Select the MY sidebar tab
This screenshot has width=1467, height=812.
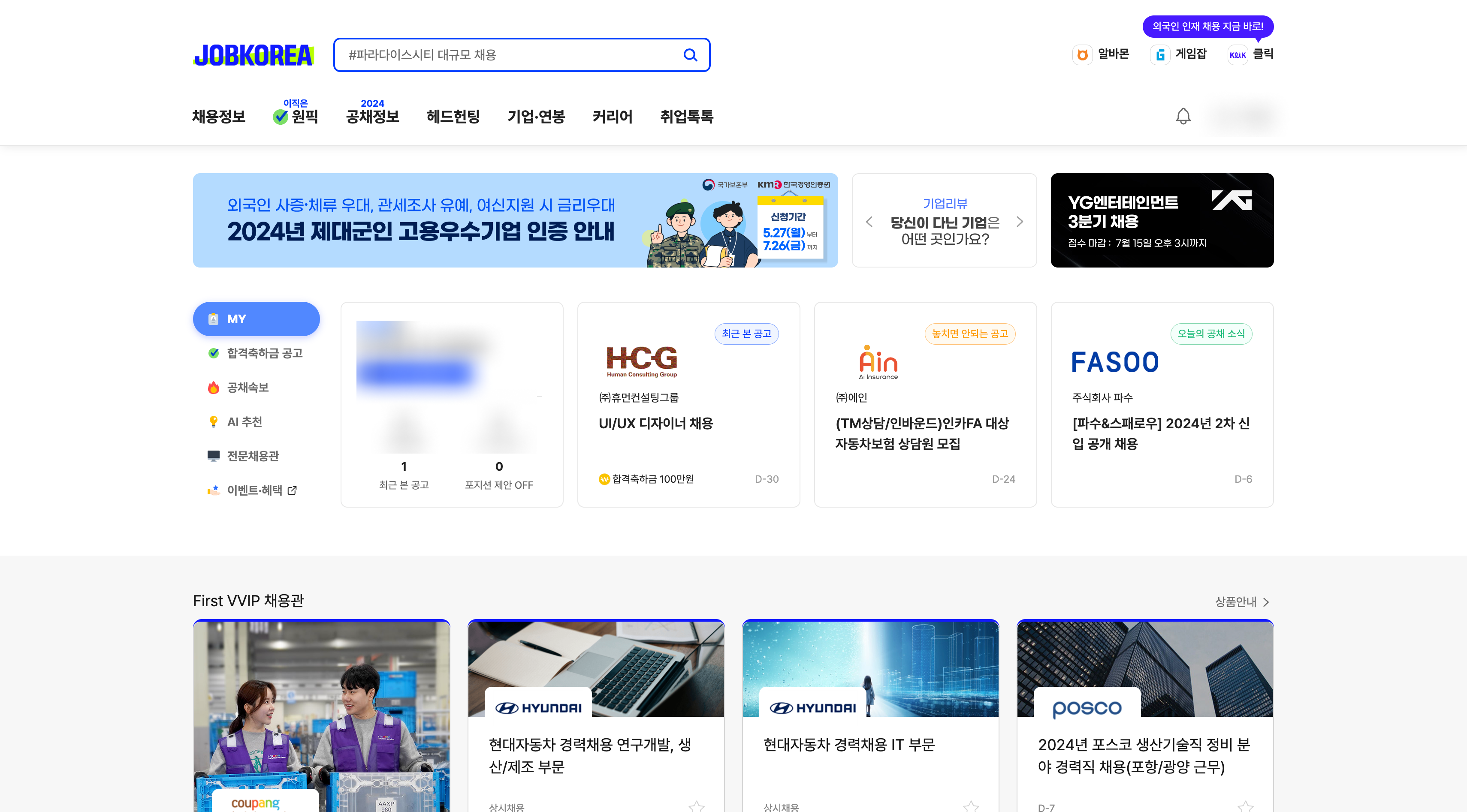pyautogui.click(x=256, y=319)
